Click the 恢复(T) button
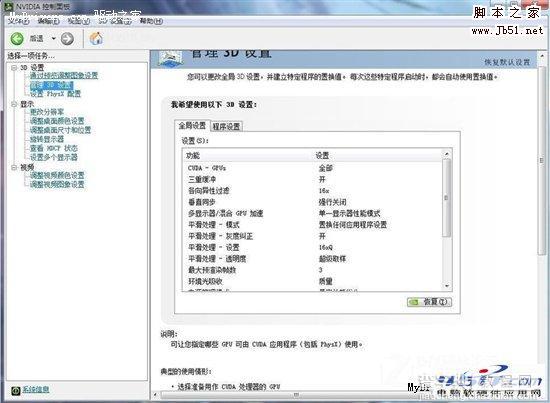 [x=429, y=302]
